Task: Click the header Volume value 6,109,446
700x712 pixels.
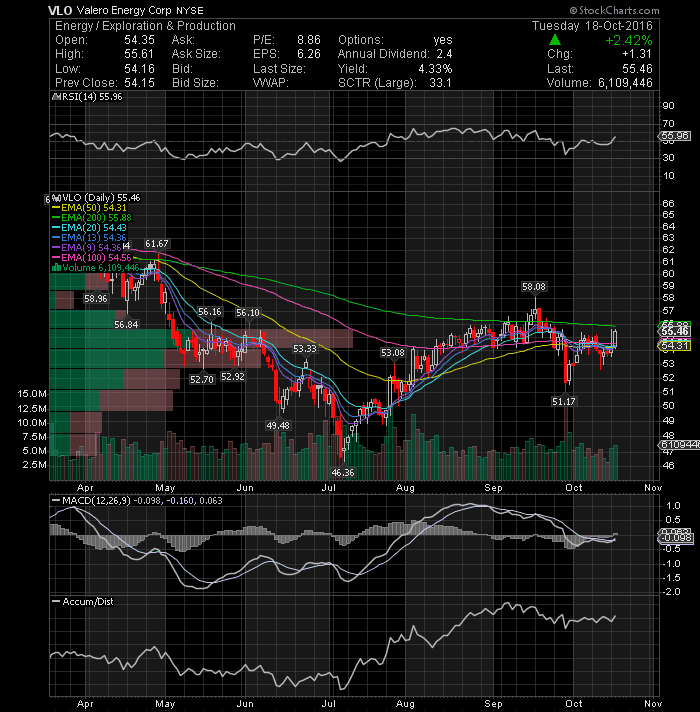Action: 625,83
